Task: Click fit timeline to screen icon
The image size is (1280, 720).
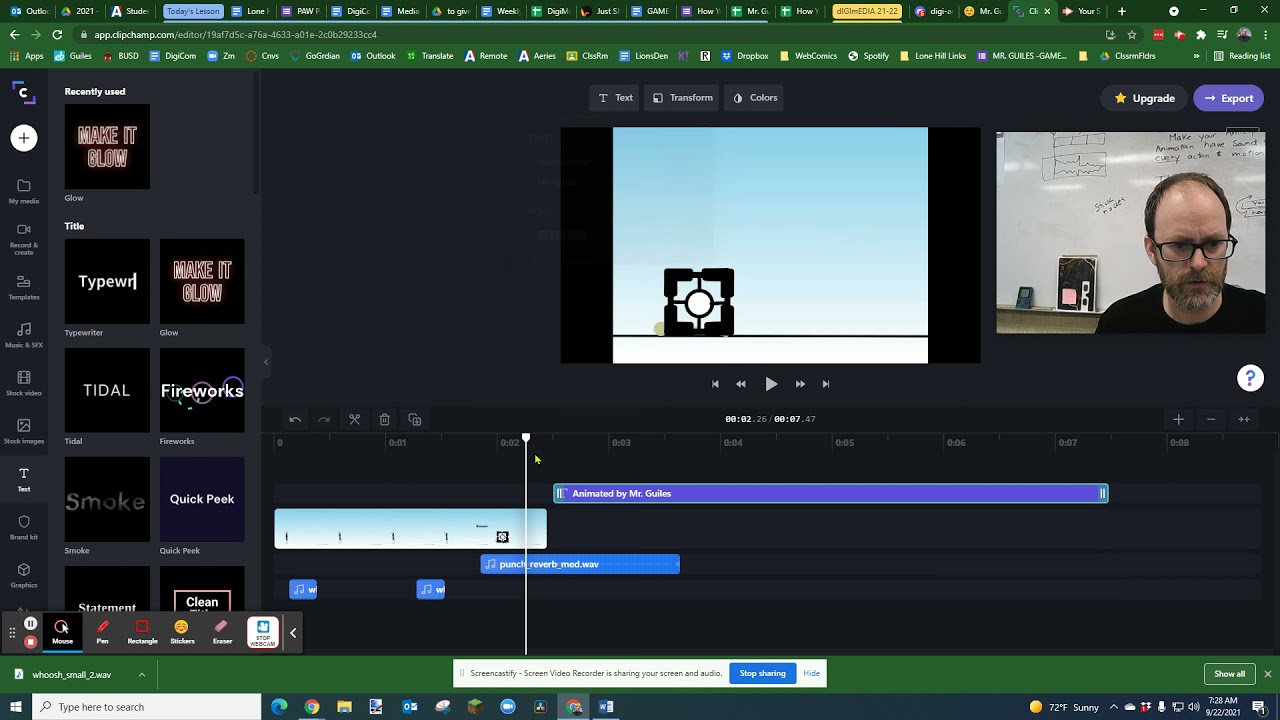Action: [1244, 419]
